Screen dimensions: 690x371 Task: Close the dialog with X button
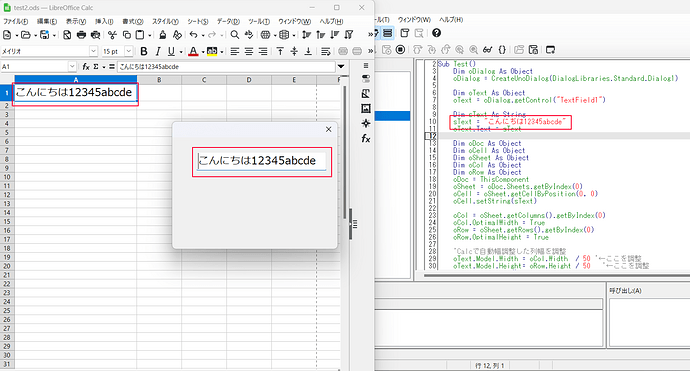(x=328, y=129)
